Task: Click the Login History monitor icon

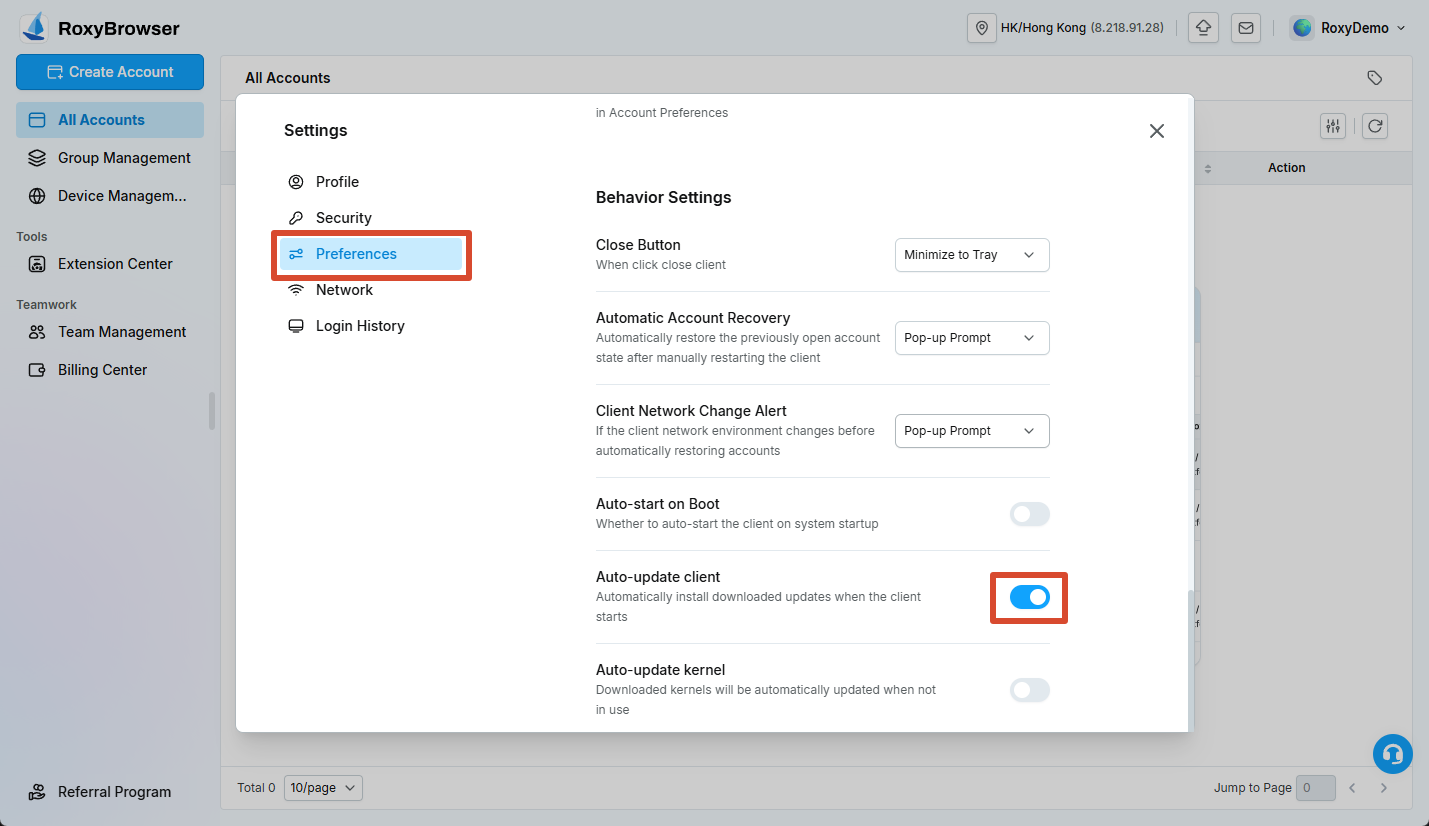Action: click(296, 326)
